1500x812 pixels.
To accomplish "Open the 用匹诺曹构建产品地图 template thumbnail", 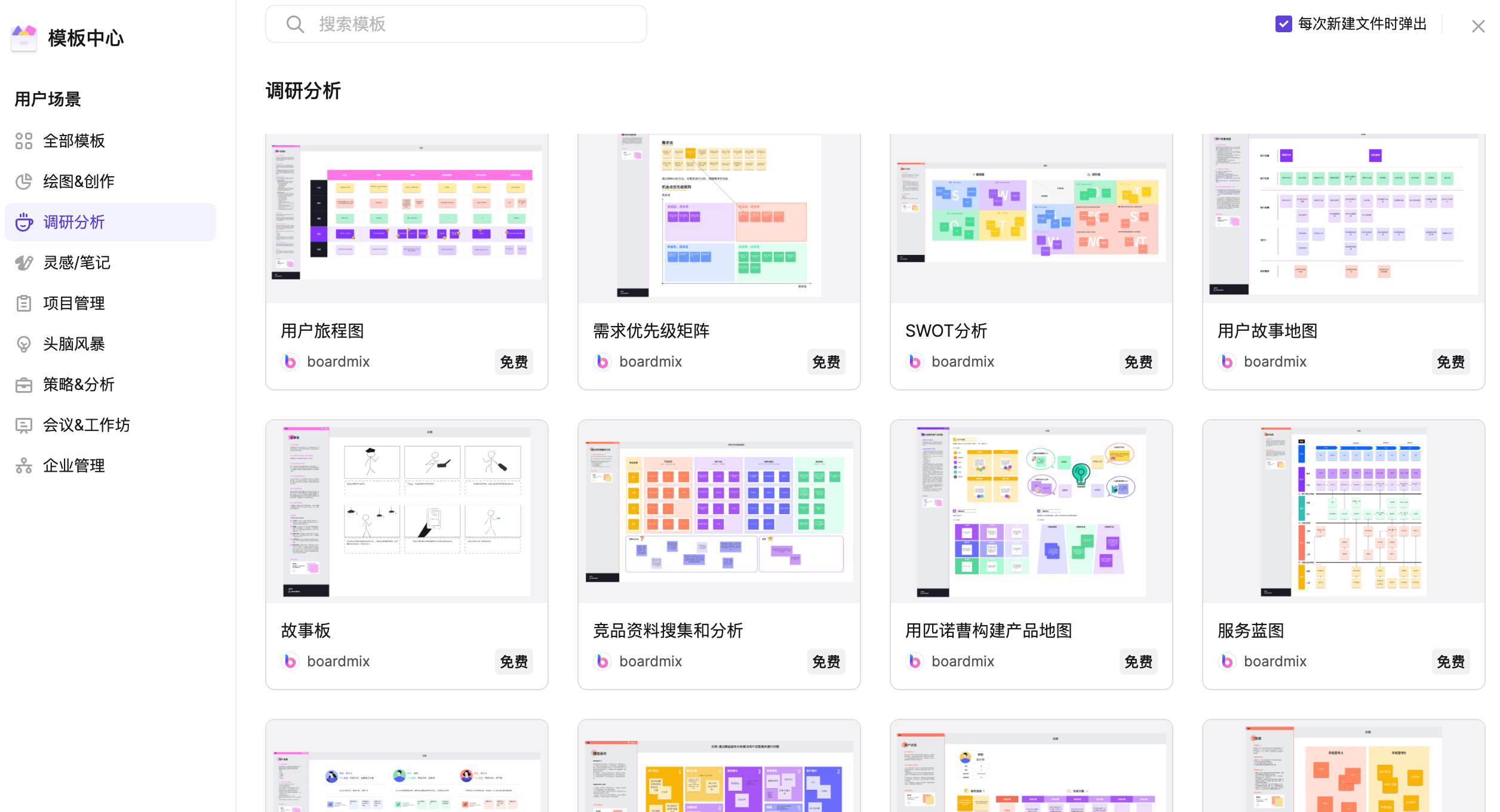I will 1032,511.
